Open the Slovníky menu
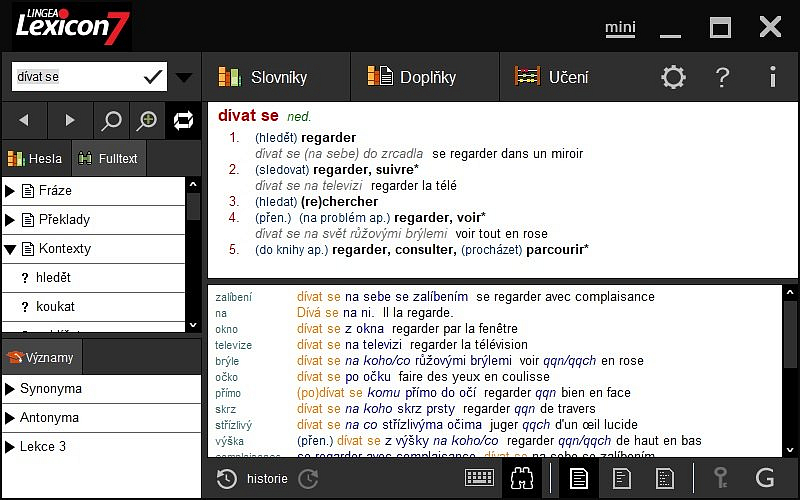 (265, 77)
